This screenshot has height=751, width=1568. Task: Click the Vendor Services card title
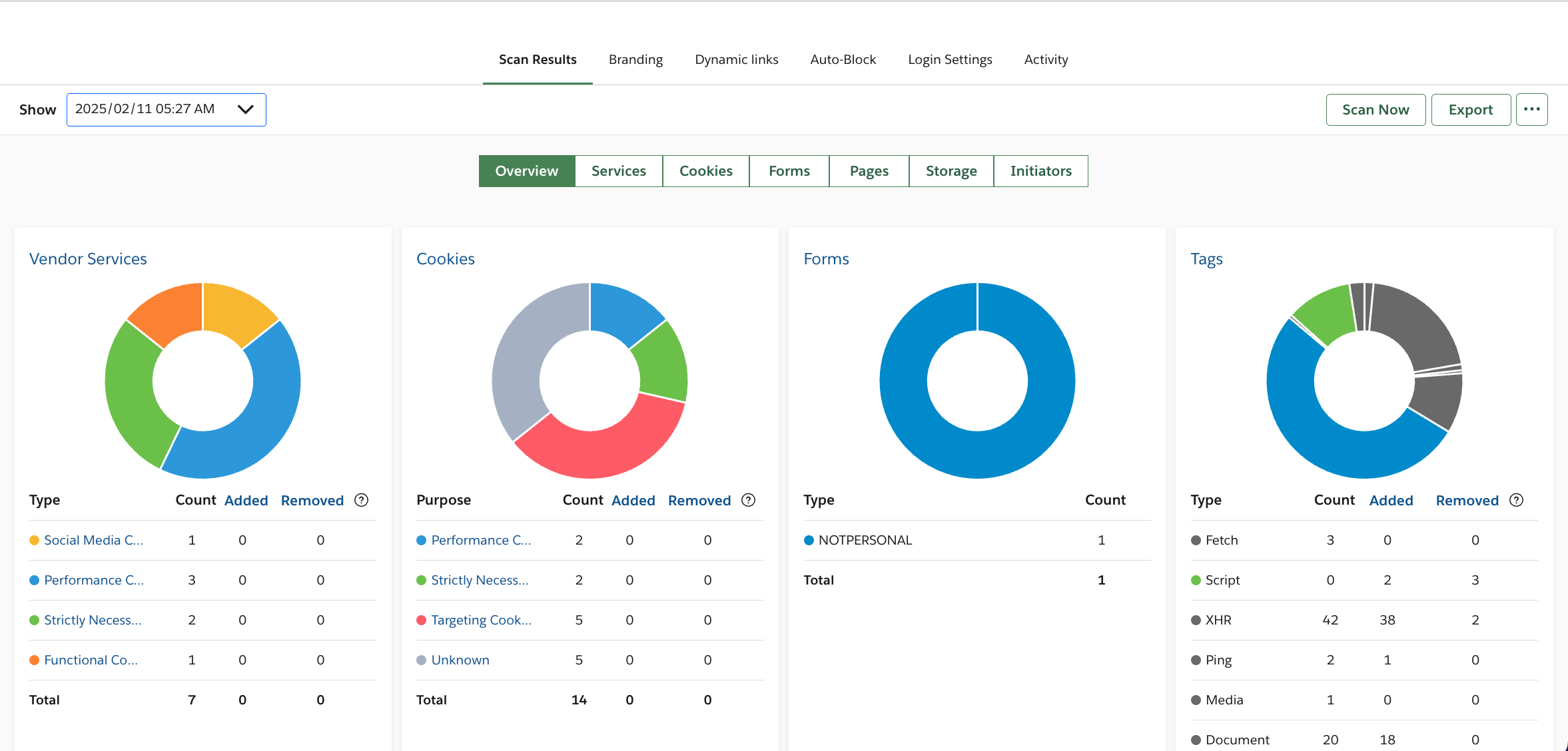point(88,258)
